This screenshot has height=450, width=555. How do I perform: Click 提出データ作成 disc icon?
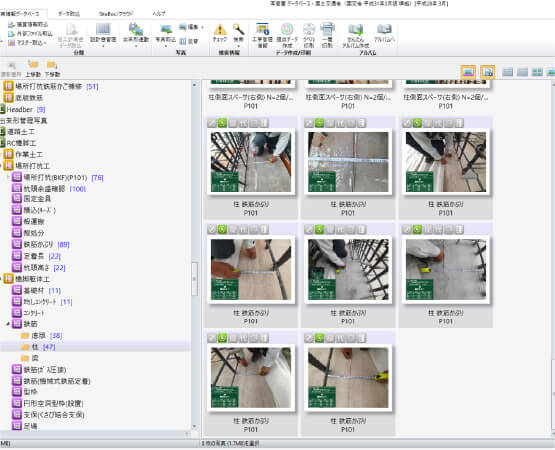287,35
